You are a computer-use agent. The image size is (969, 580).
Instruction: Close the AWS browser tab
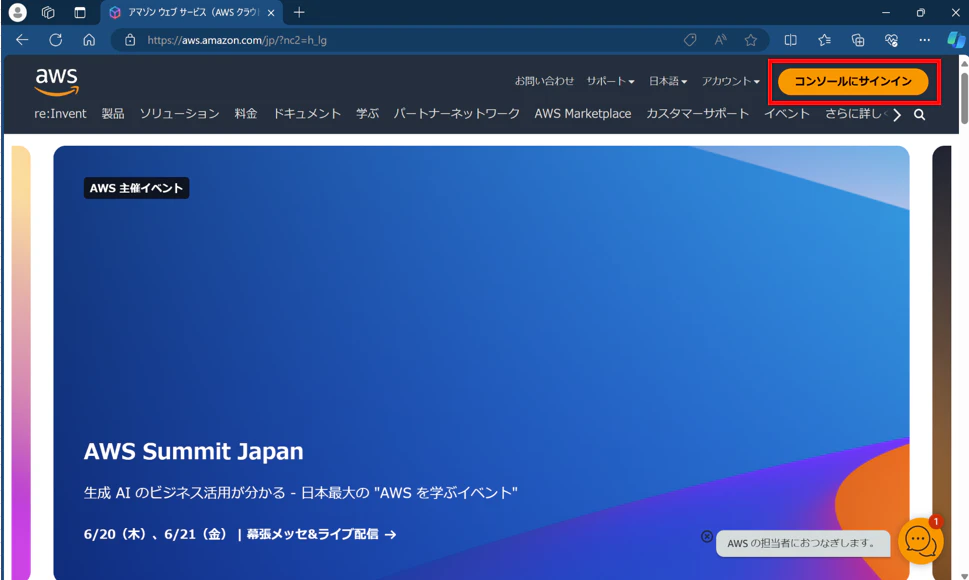pyautogui.click(x=271, y=12)
